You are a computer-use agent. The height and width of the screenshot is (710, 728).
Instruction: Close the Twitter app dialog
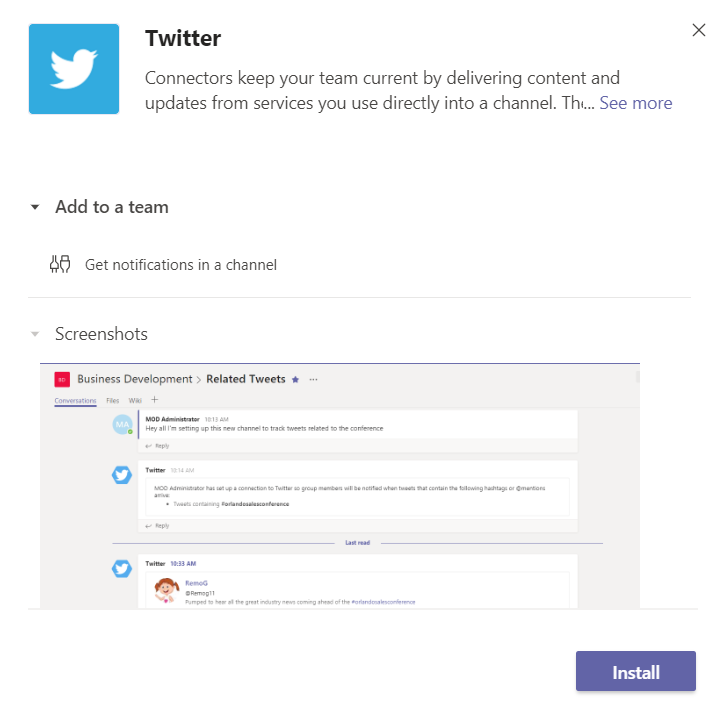pyautogui.click(x=699, y=30)
